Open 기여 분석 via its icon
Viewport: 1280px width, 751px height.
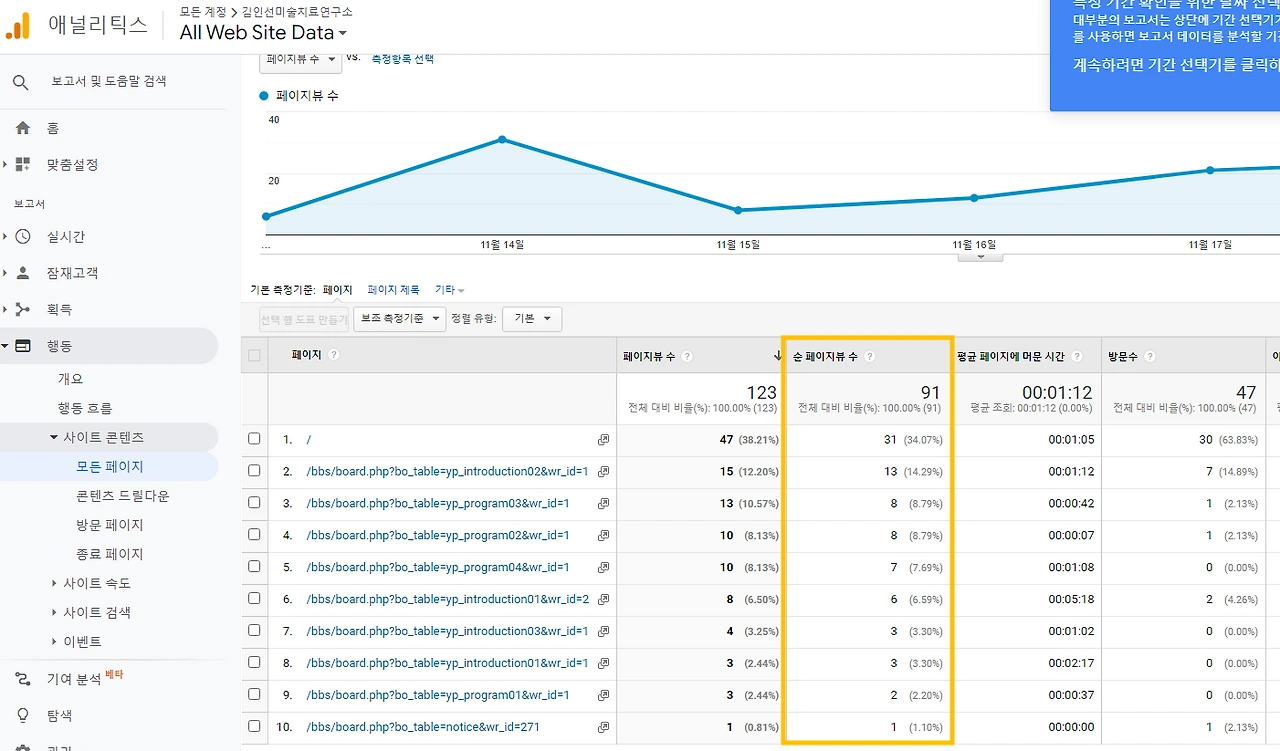pyautogui.click(x=23, y=679)
